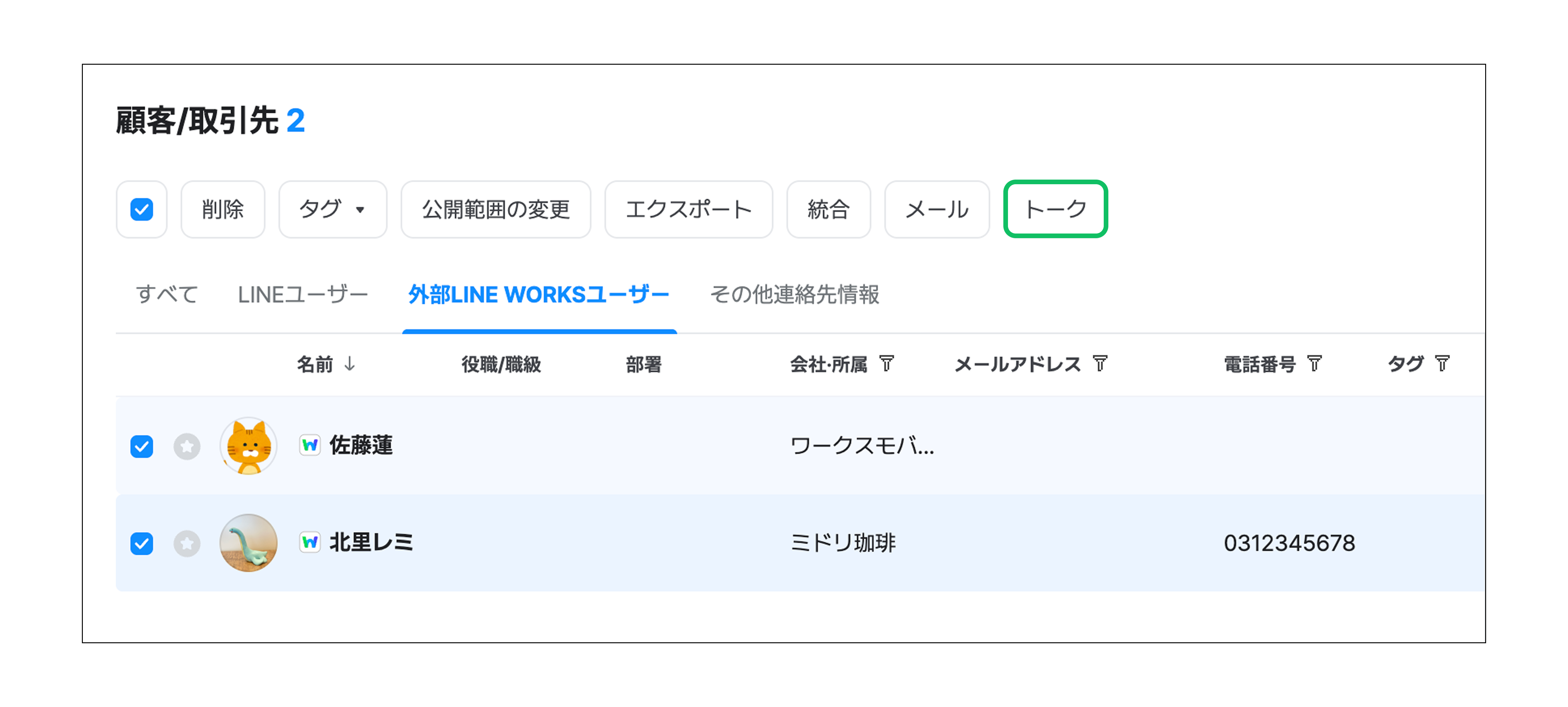
Task: Click the favorite star for 佐藤蓮
Action: 187,446
